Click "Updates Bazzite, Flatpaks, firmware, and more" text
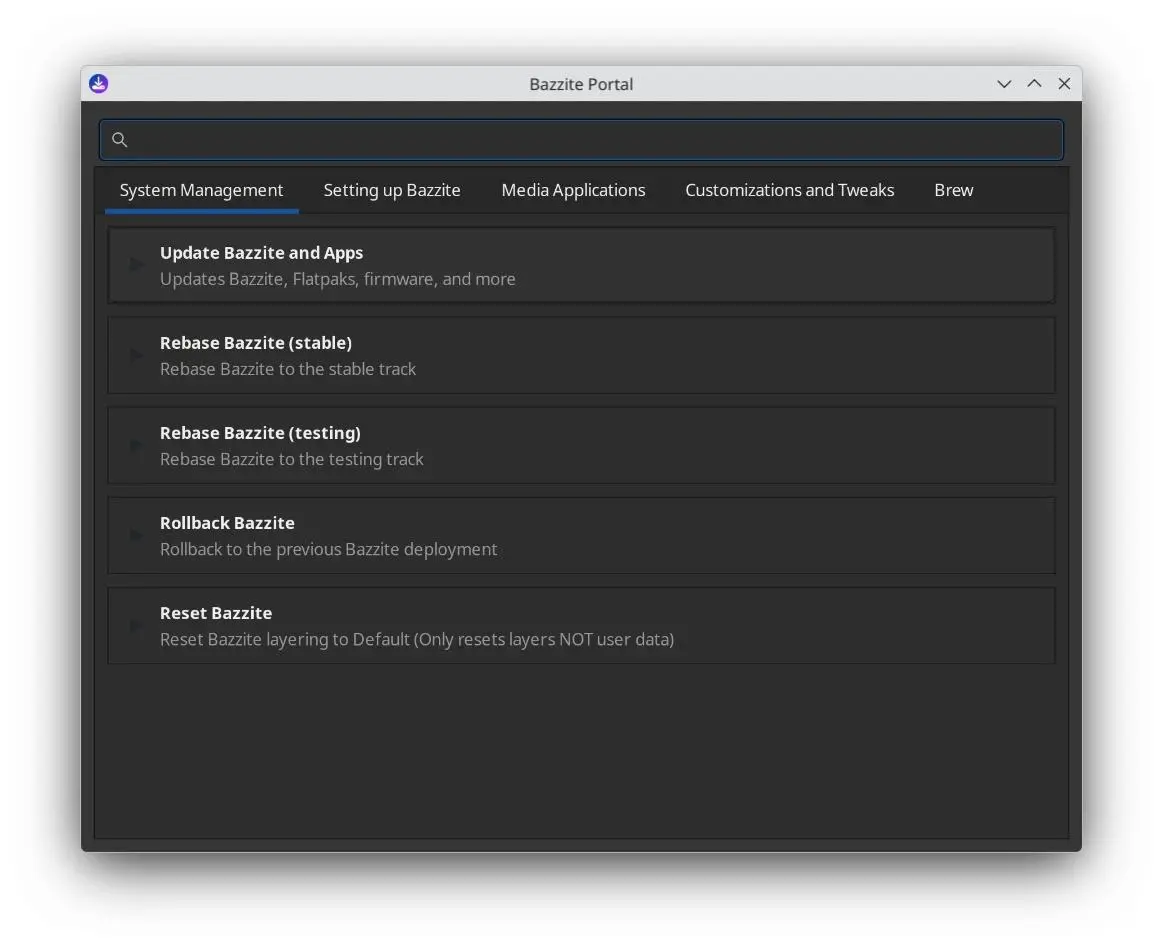 (337, 279)
